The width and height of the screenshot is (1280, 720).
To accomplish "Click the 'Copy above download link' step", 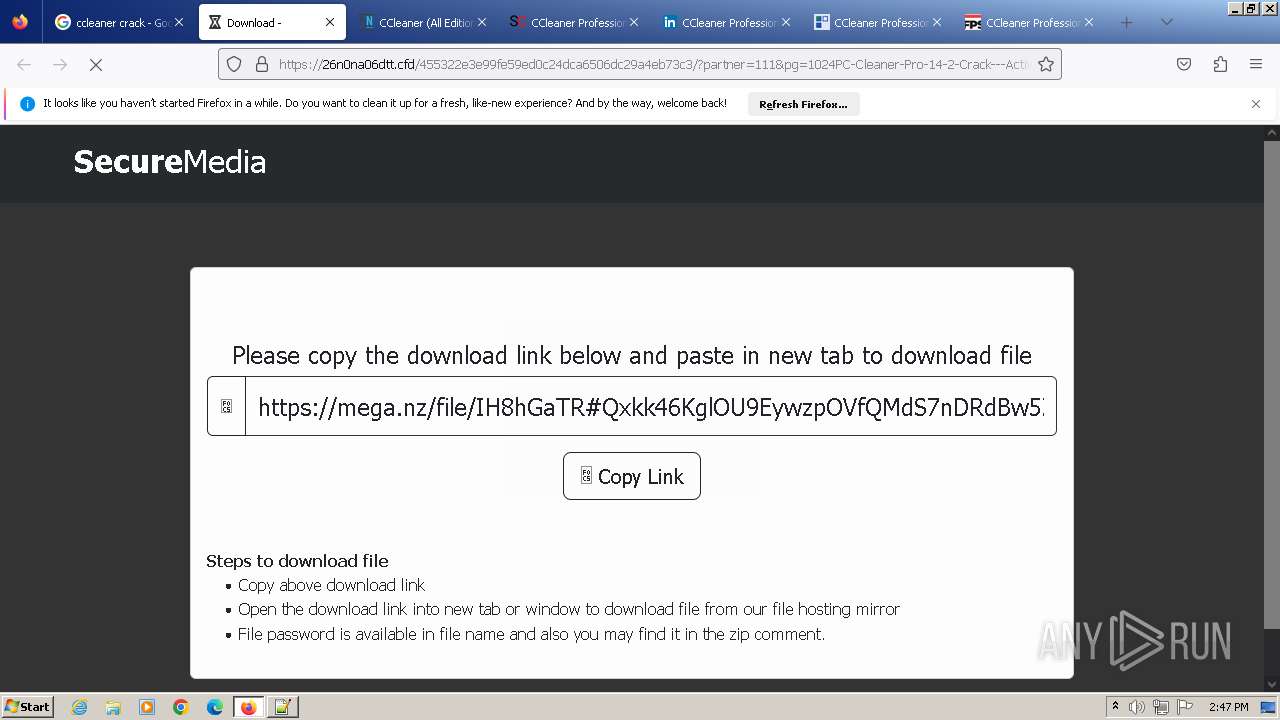I will [331, 585].
